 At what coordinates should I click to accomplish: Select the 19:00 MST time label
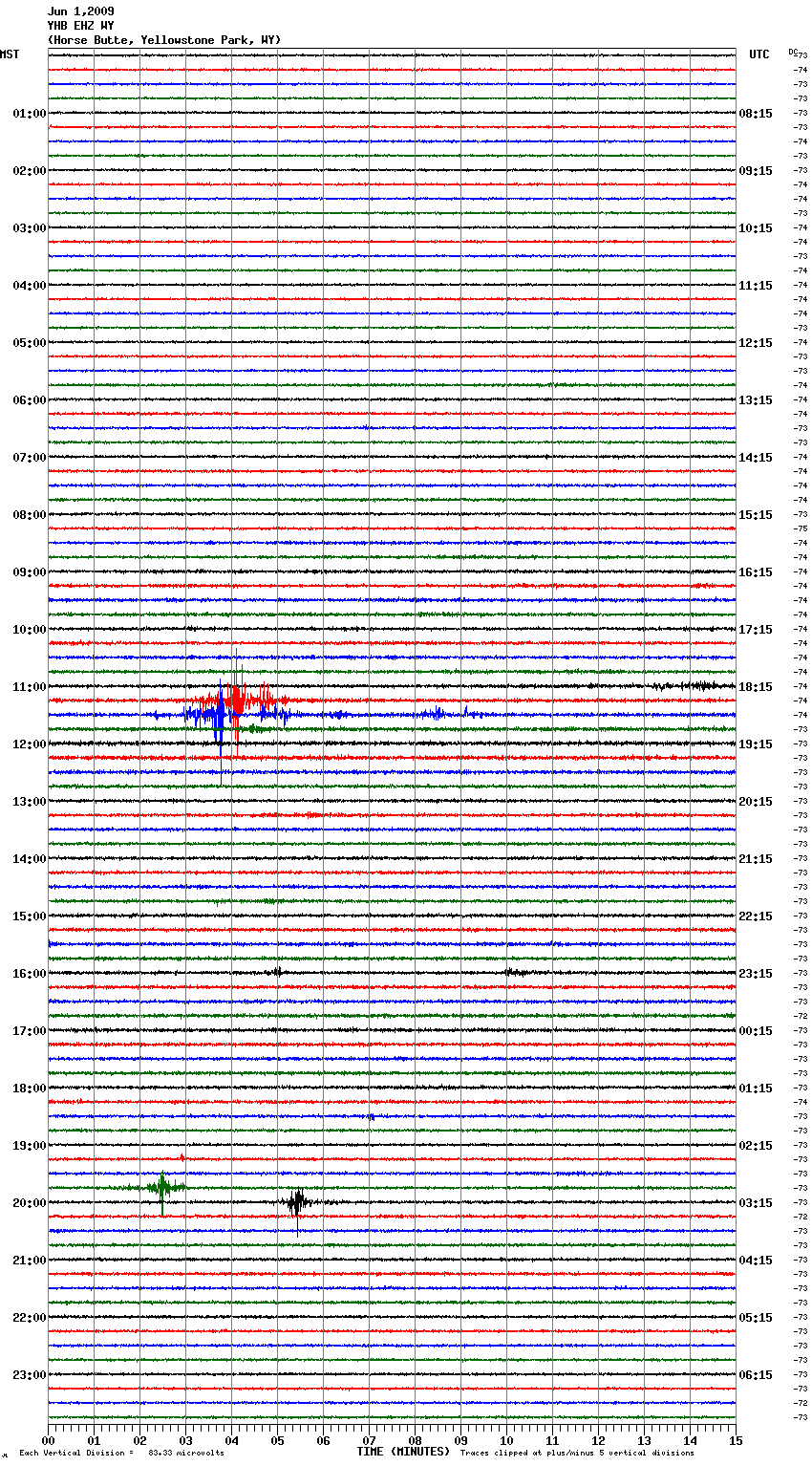[30, 1146]
